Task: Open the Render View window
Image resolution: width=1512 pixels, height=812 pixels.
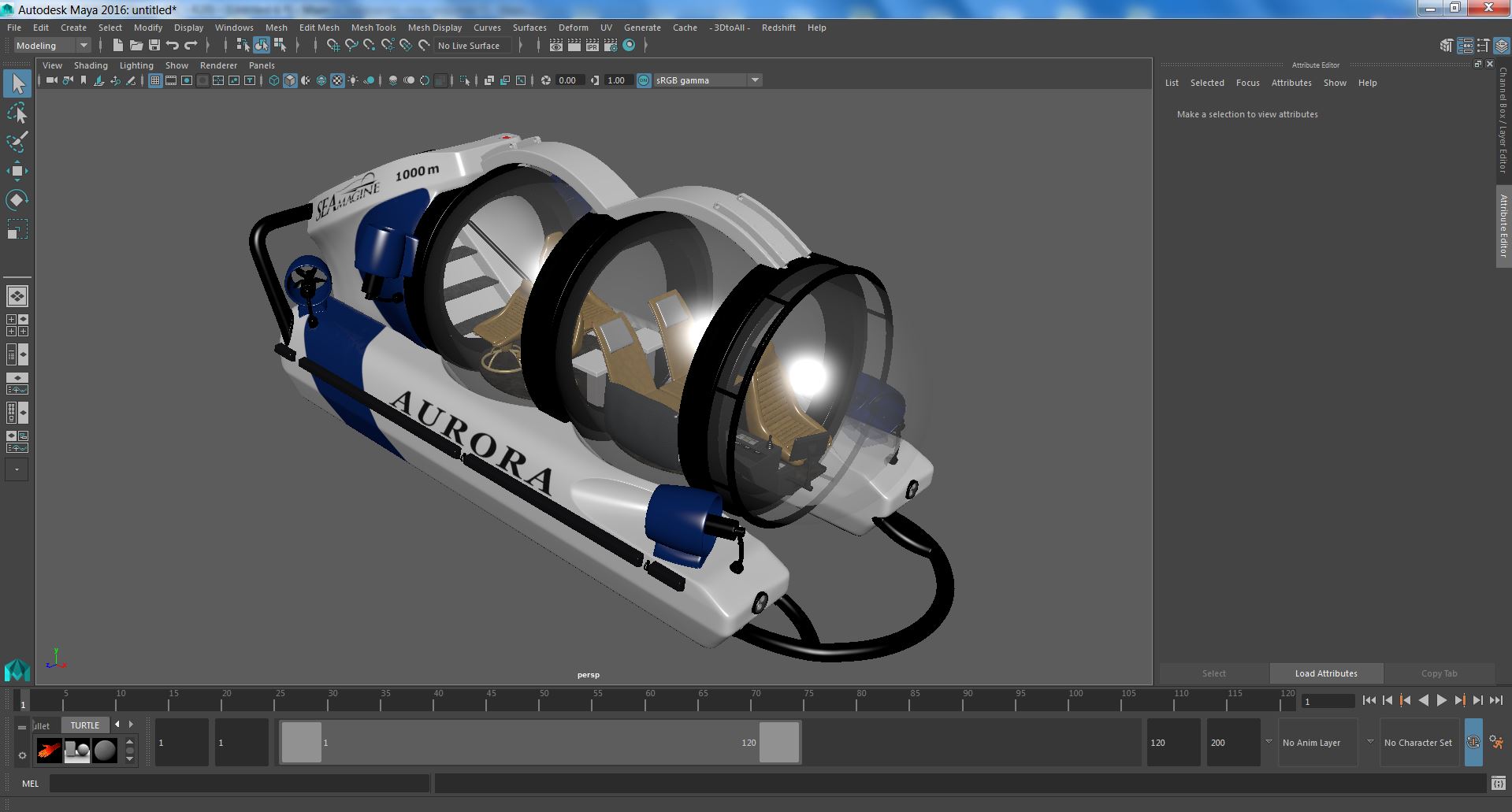Action: [x=556, y=46]
